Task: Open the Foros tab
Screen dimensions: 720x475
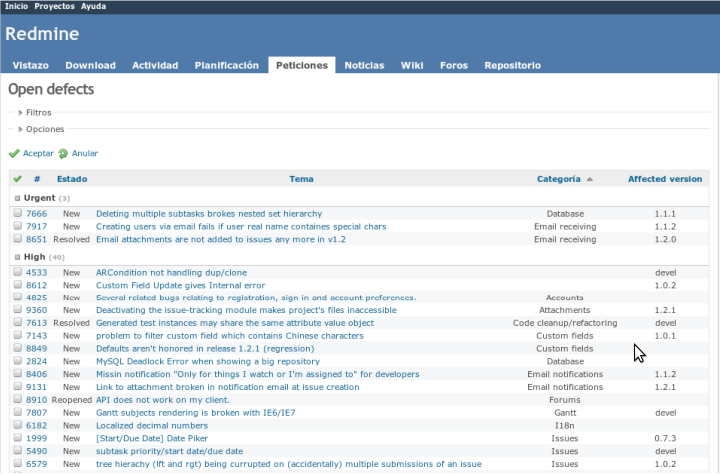Action: pos(454,65)
